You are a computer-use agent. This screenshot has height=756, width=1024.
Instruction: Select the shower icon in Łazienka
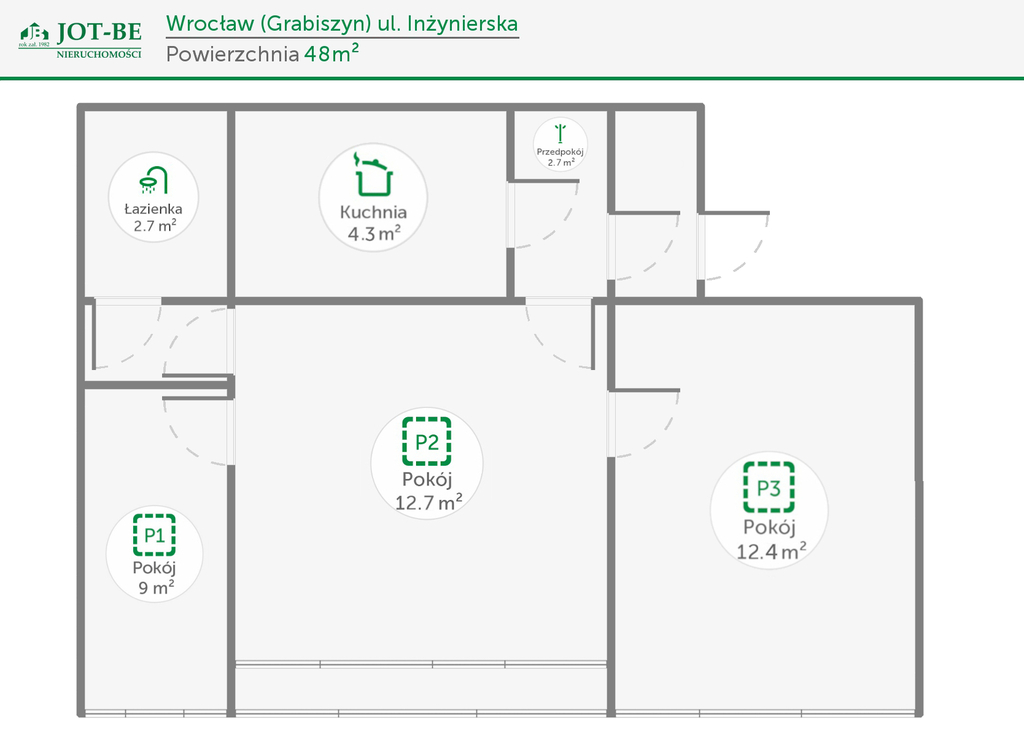pyautogui.click(x=154, y=180)
